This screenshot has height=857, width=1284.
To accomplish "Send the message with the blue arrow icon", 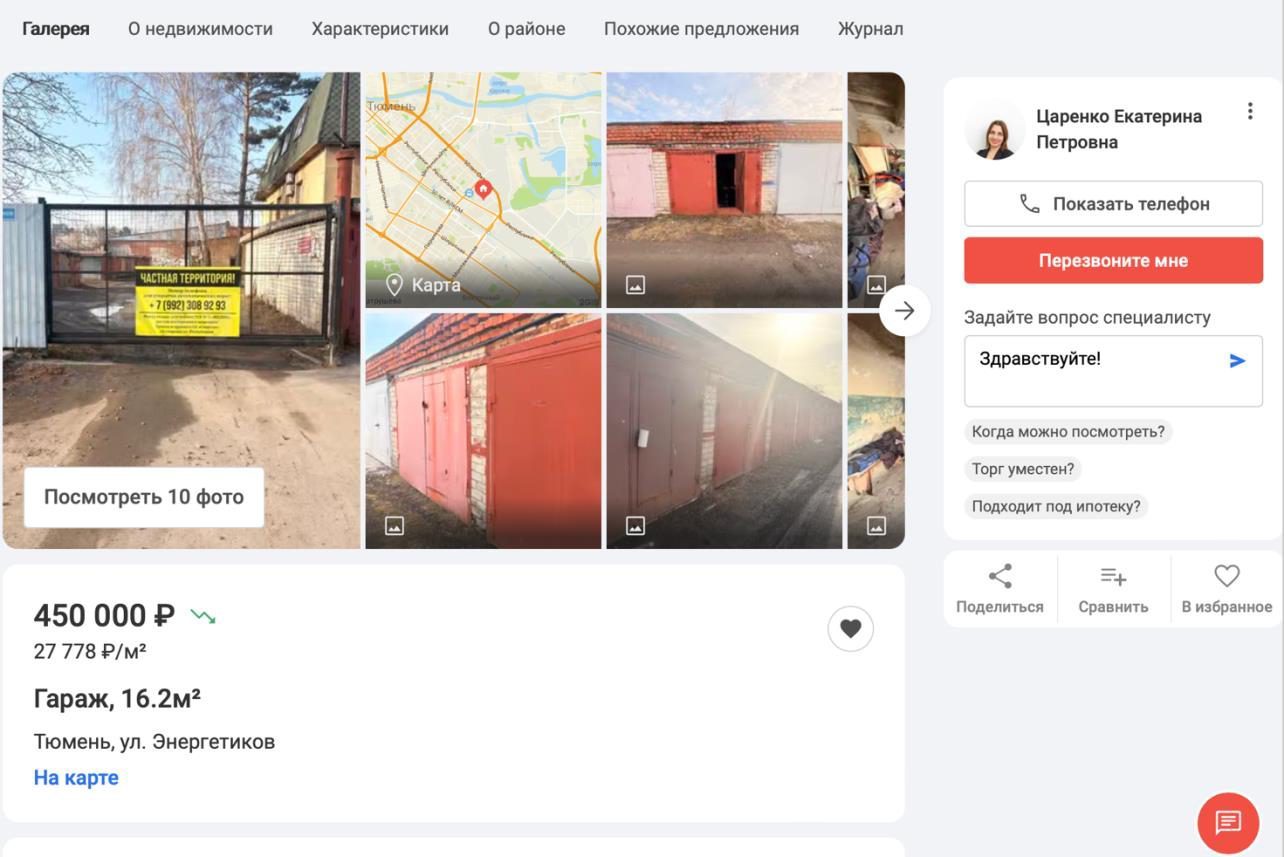I will point(1237,361).
